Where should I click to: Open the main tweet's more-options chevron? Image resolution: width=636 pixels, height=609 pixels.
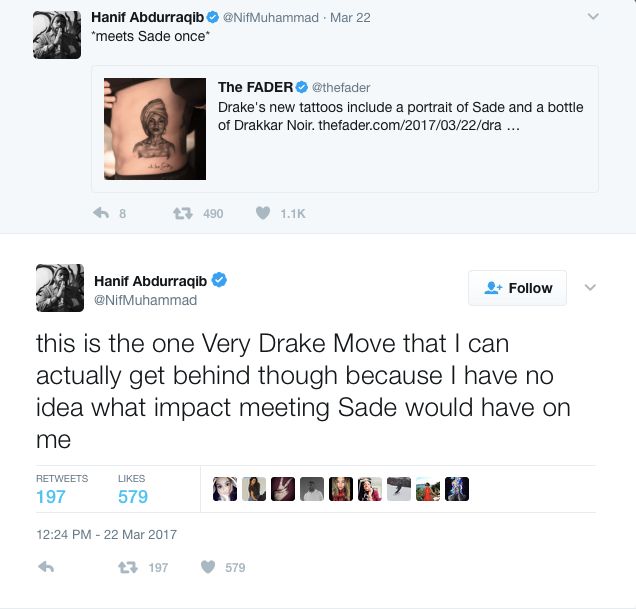[590, 288]
